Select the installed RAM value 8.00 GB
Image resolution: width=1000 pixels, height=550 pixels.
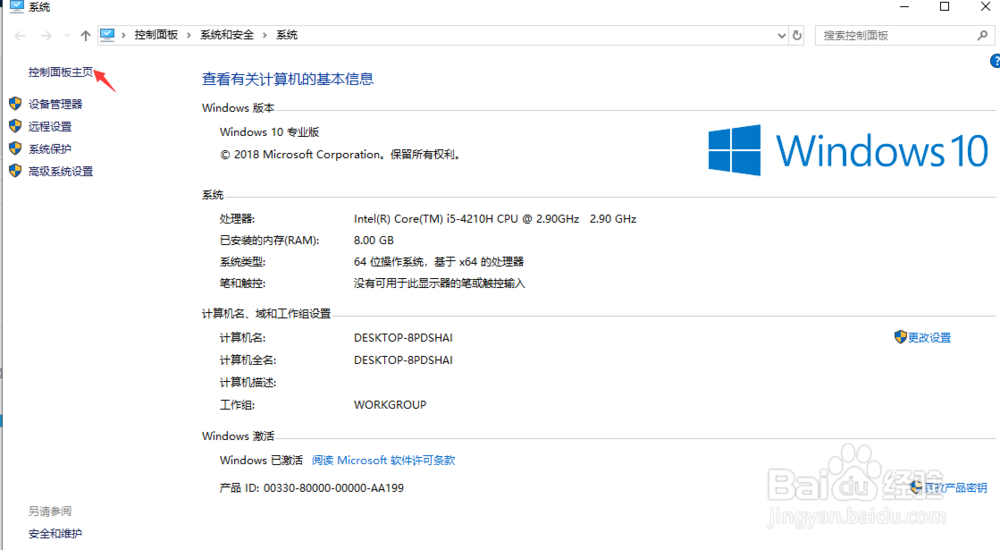point(374,241)
